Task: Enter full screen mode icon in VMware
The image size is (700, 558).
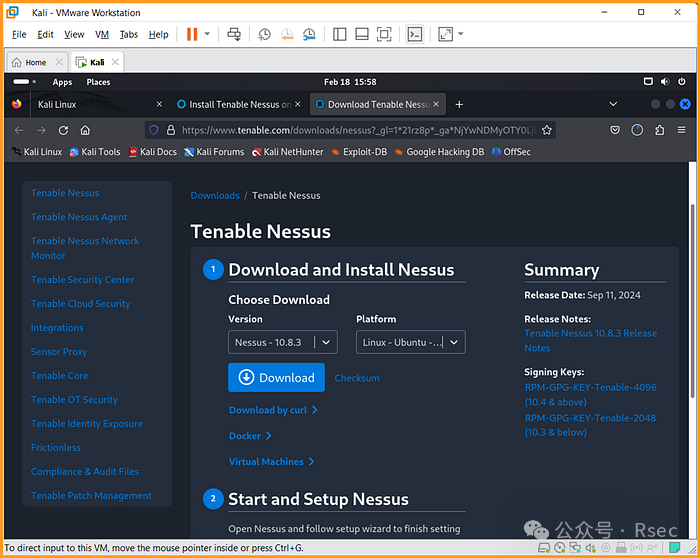Action: (384, 34)
